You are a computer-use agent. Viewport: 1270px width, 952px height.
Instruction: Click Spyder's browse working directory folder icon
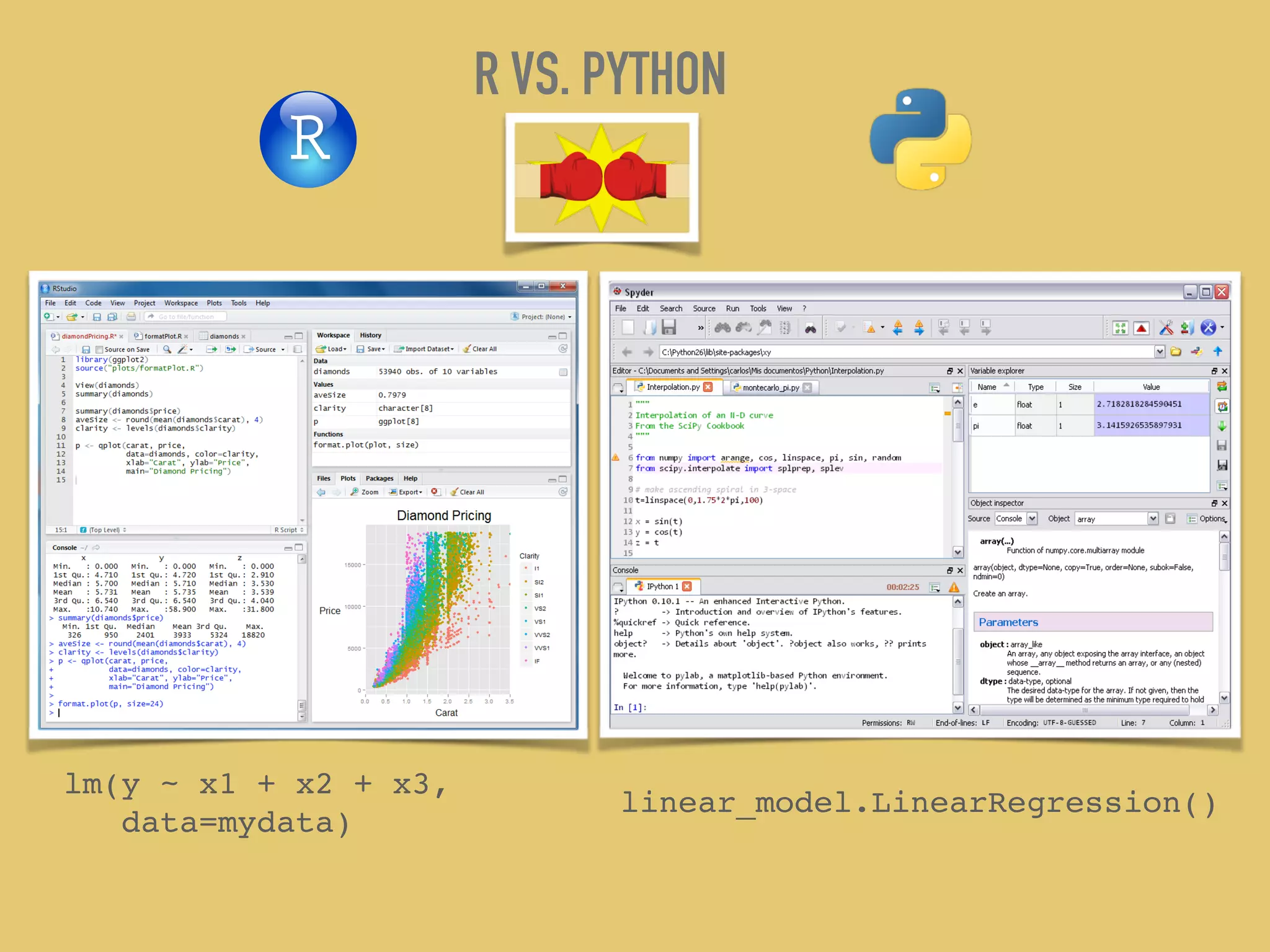[1176, 351]
